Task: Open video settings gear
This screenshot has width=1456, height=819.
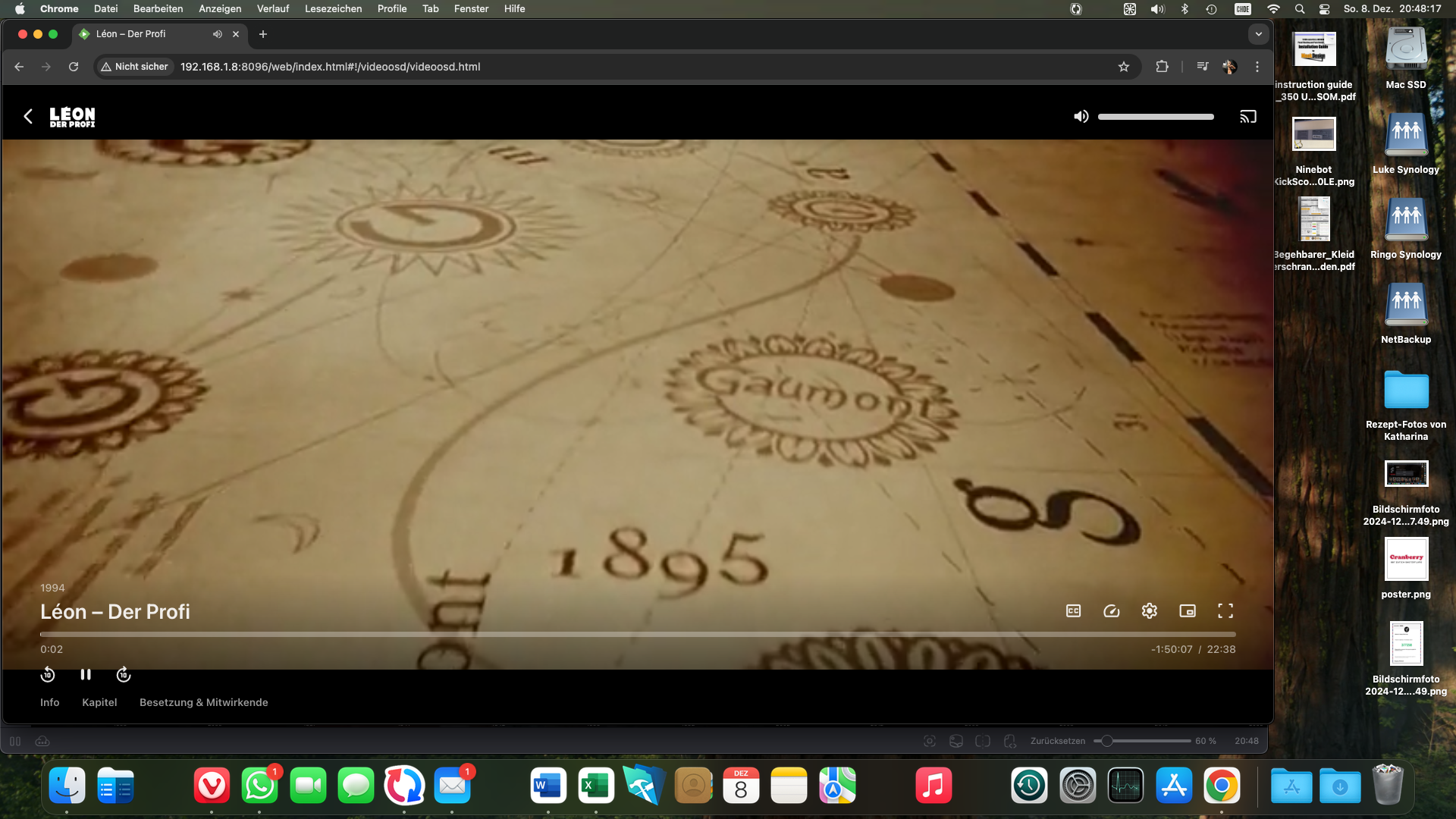Action: 1149,610
